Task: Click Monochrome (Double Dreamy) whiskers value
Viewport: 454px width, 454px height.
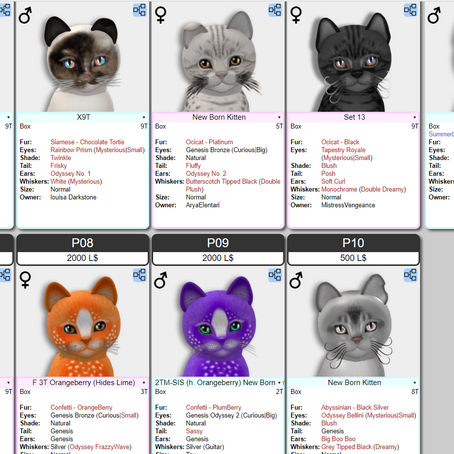Action: [364, 189]
